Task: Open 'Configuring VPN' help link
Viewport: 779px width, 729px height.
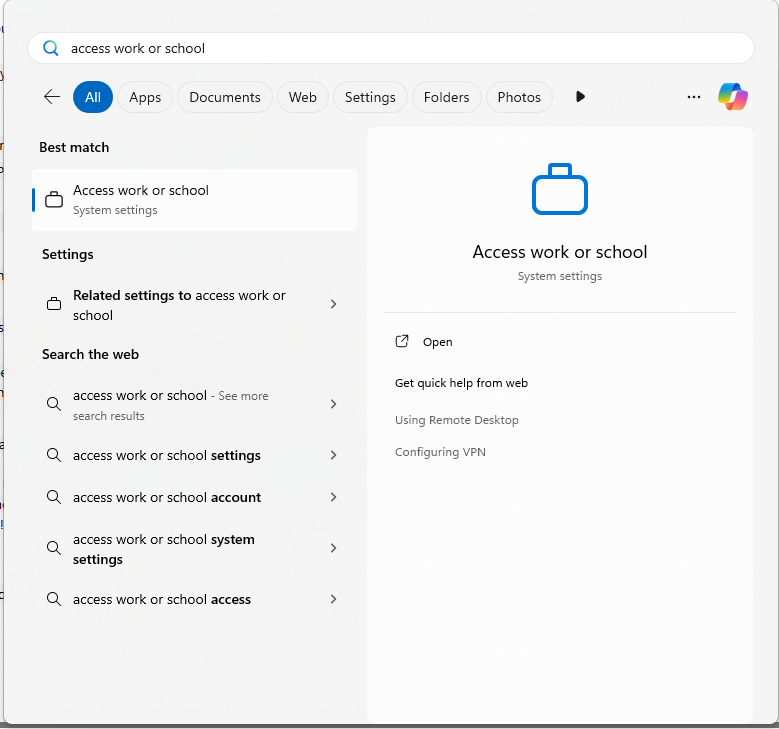Action: 440,452
